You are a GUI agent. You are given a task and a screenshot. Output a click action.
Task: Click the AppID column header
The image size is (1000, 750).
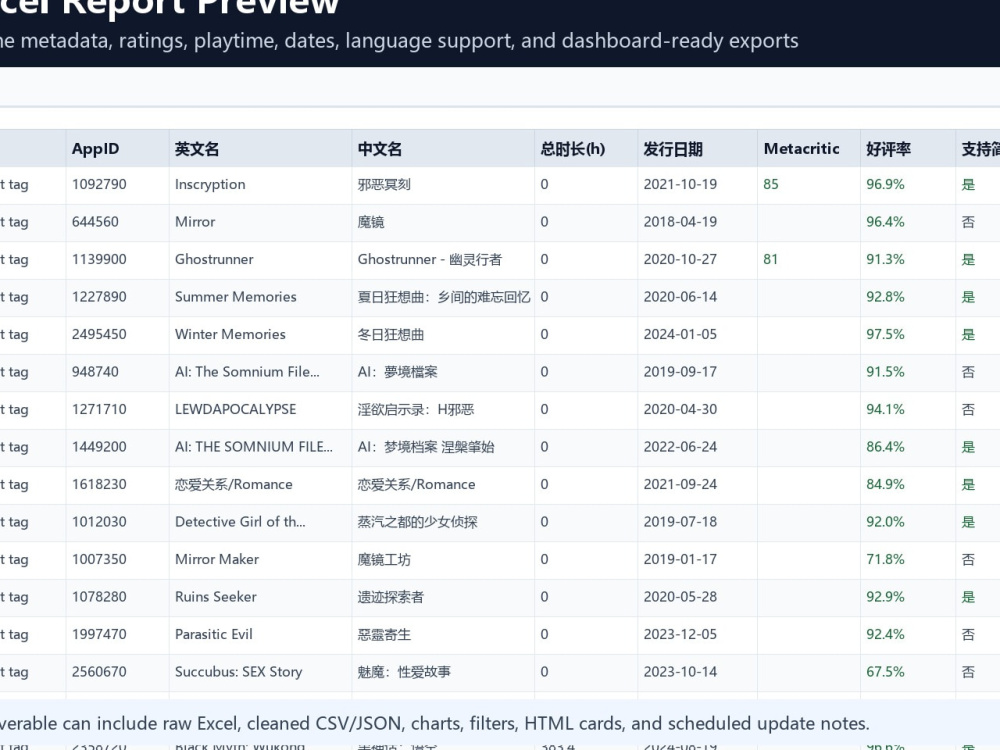tap(117, 149)
